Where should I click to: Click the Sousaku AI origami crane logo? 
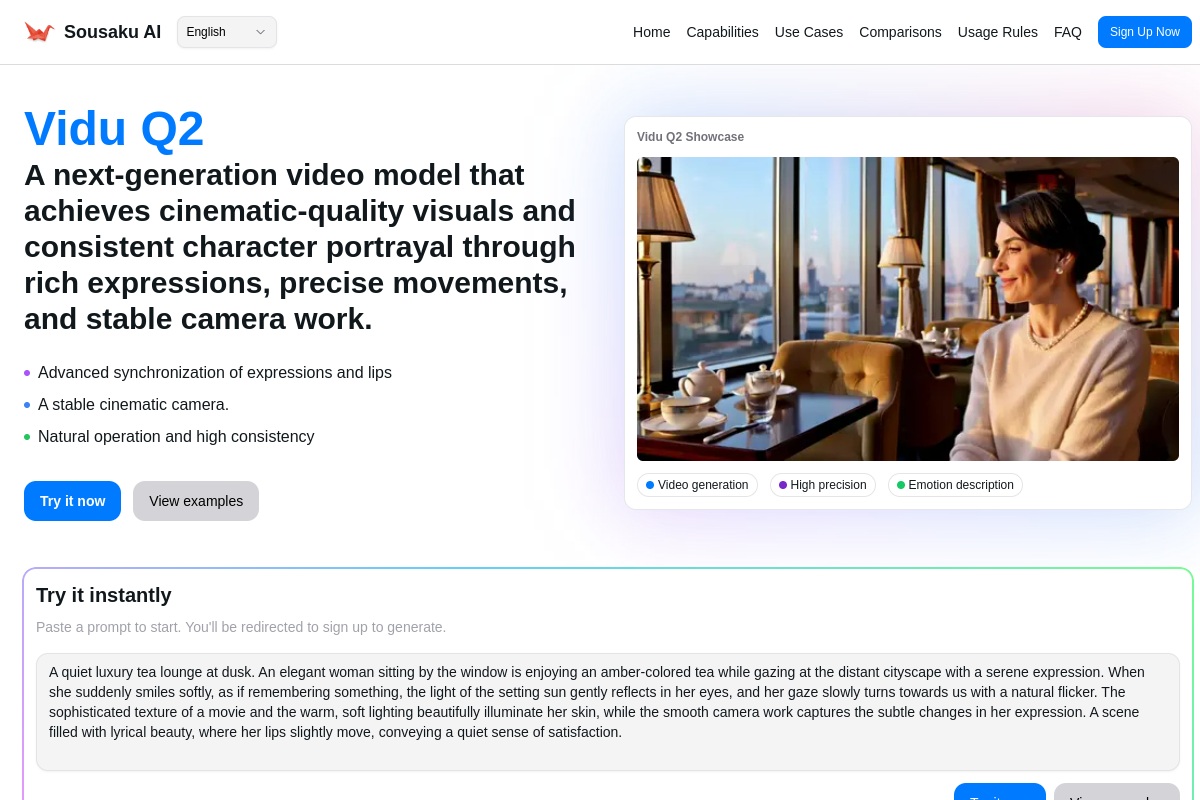pos(39,32)
